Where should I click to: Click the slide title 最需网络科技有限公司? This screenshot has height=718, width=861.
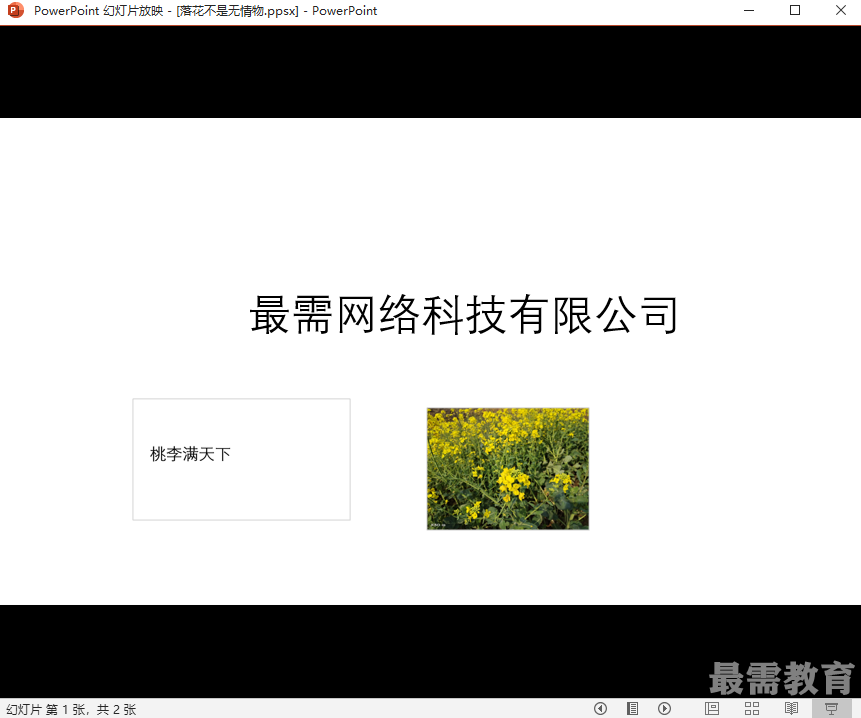464,315
